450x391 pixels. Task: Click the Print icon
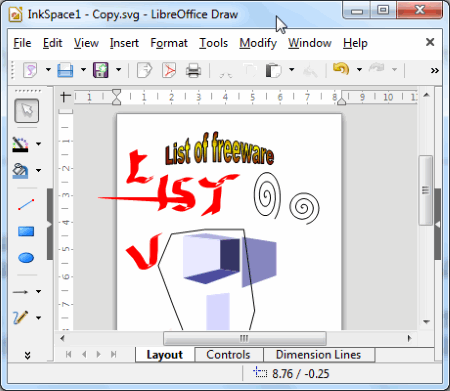pyautogui.click(x=193, y=70)
